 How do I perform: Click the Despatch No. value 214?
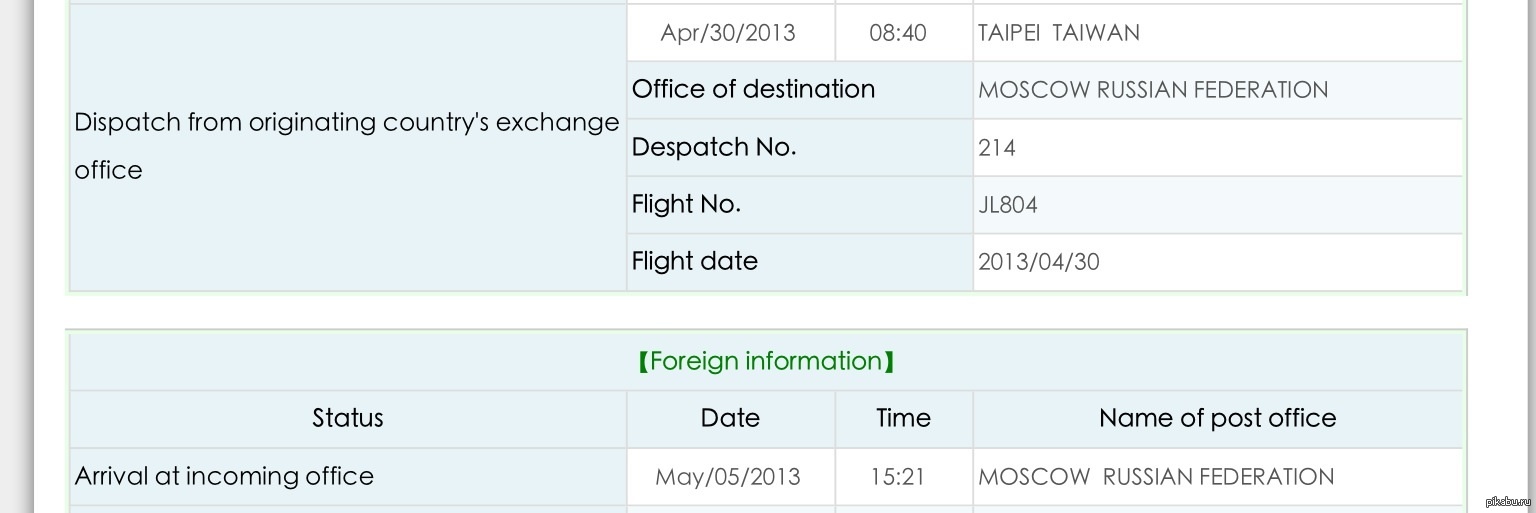997,148
